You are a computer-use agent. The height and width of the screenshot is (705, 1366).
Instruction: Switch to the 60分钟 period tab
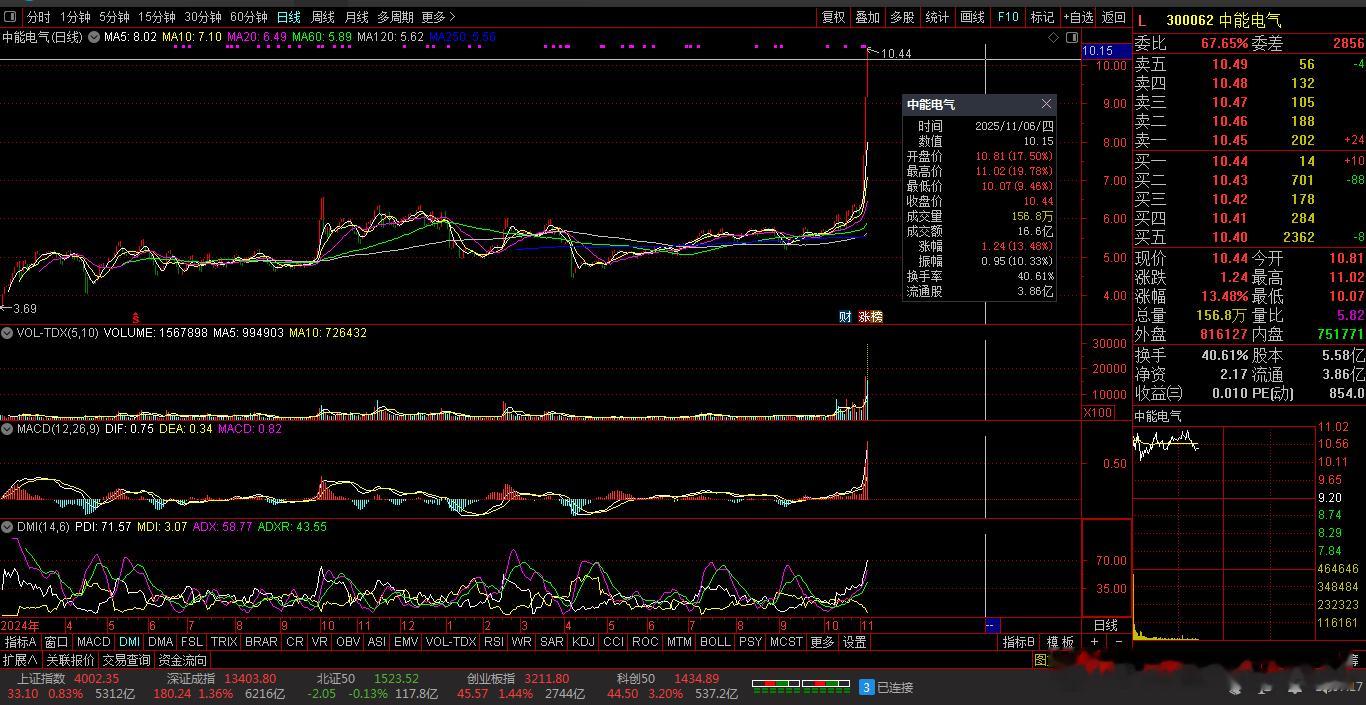pyautogui.click(x=248, y=17)
